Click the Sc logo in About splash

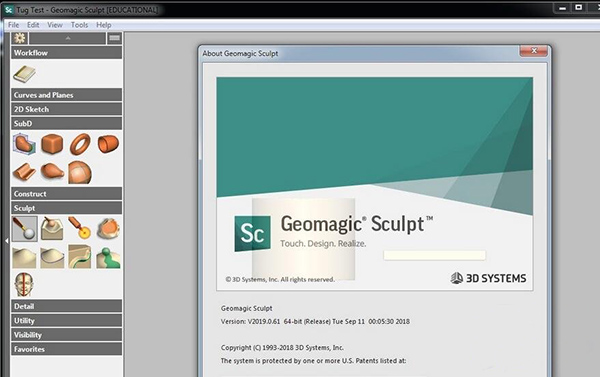tap(253, 233)
